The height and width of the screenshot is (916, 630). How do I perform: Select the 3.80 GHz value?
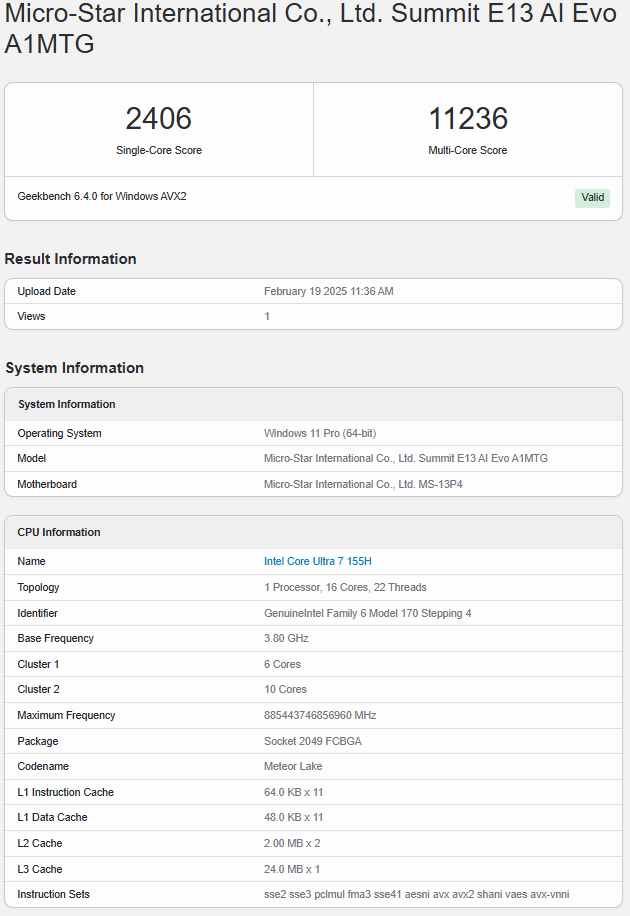coord(286,639)
